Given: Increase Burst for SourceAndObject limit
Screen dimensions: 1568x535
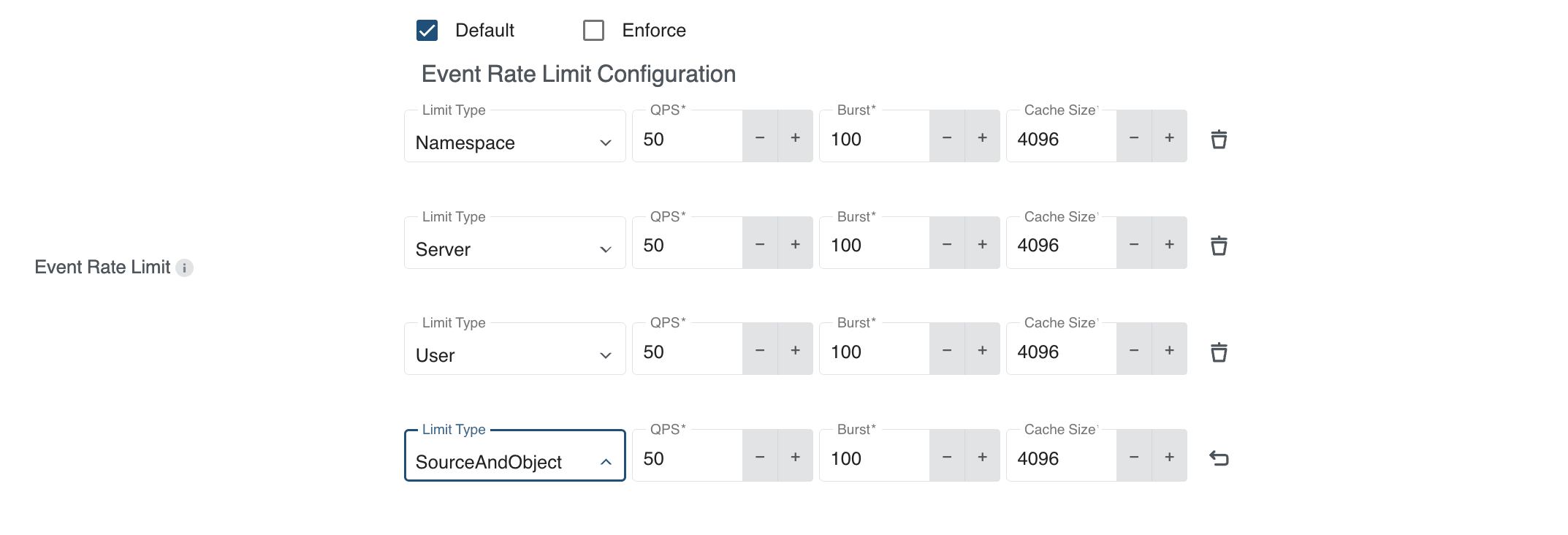Looking at the screenshot, I should tap(982, 457).
